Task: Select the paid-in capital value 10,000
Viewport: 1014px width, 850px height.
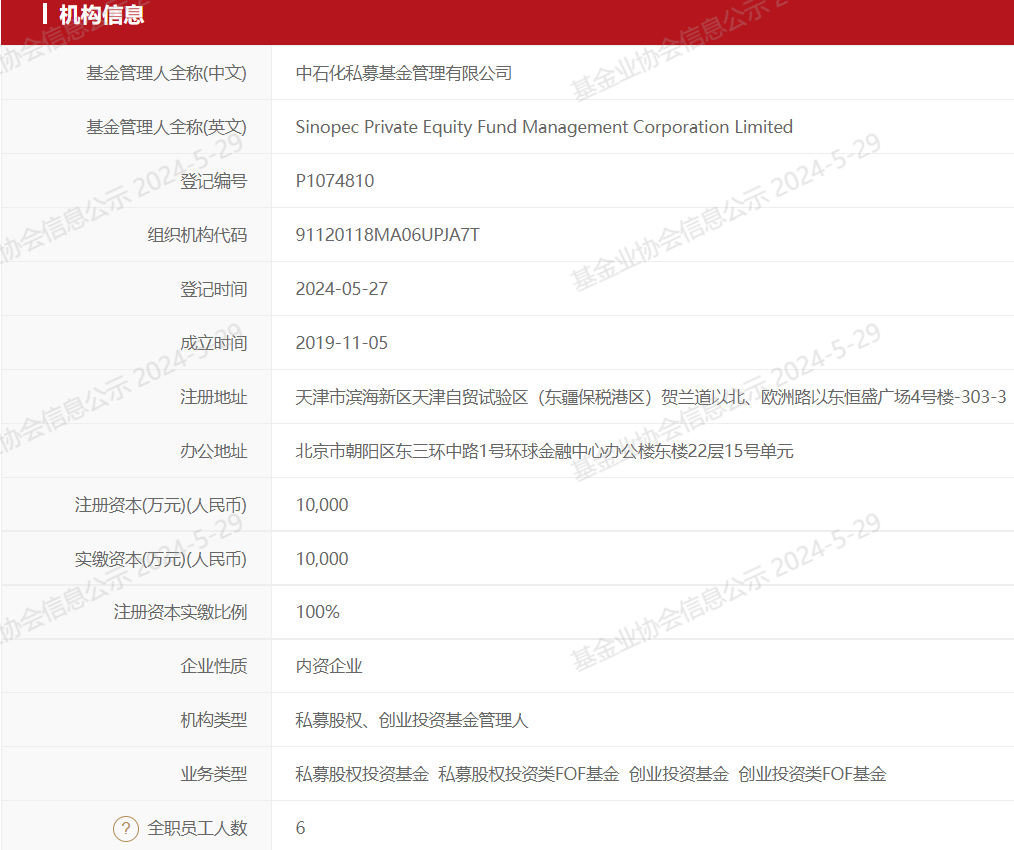Action: [322, 559]
